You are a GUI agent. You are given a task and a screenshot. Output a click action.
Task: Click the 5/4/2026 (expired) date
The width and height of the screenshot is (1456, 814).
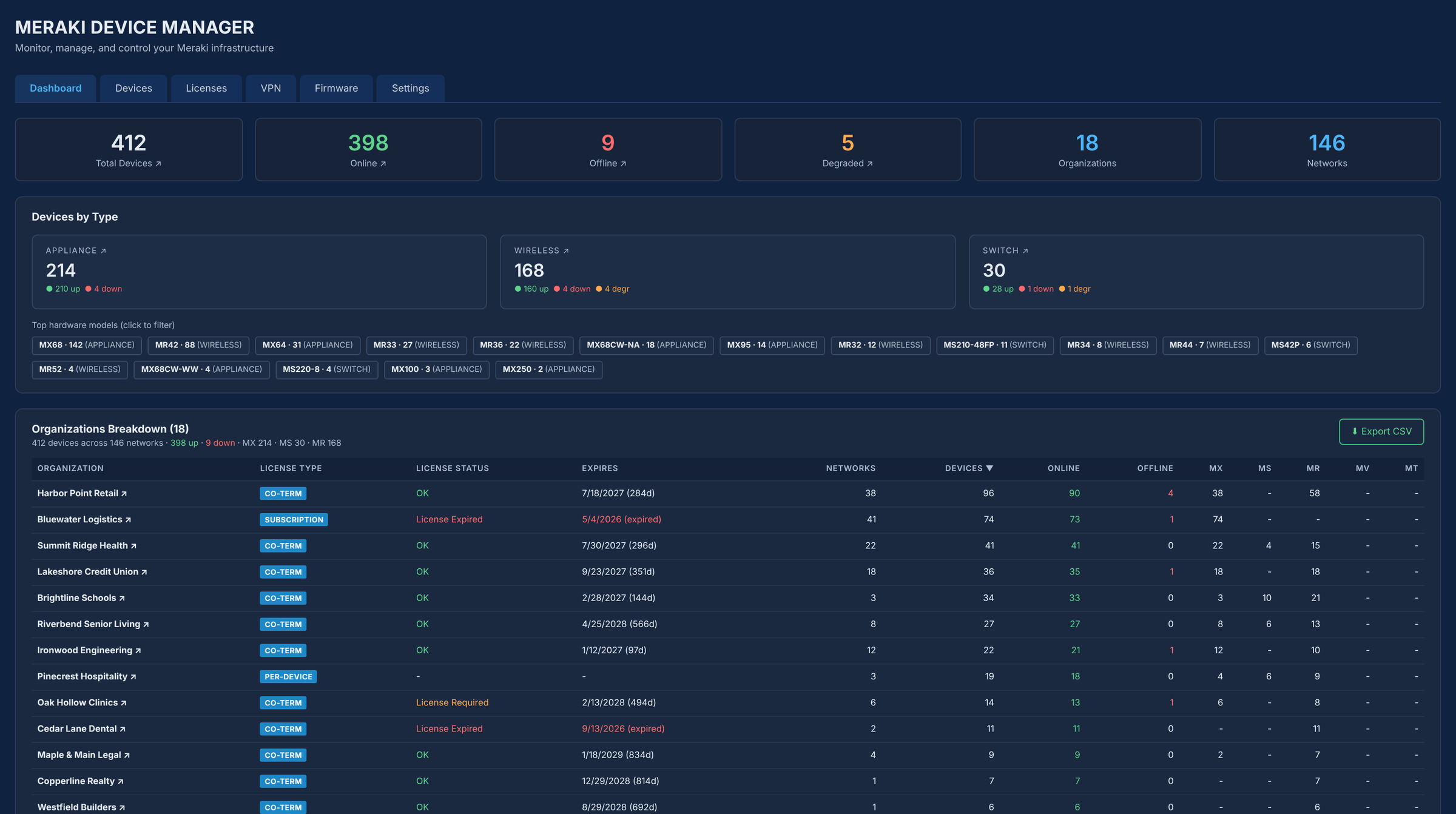pos(621,519)
